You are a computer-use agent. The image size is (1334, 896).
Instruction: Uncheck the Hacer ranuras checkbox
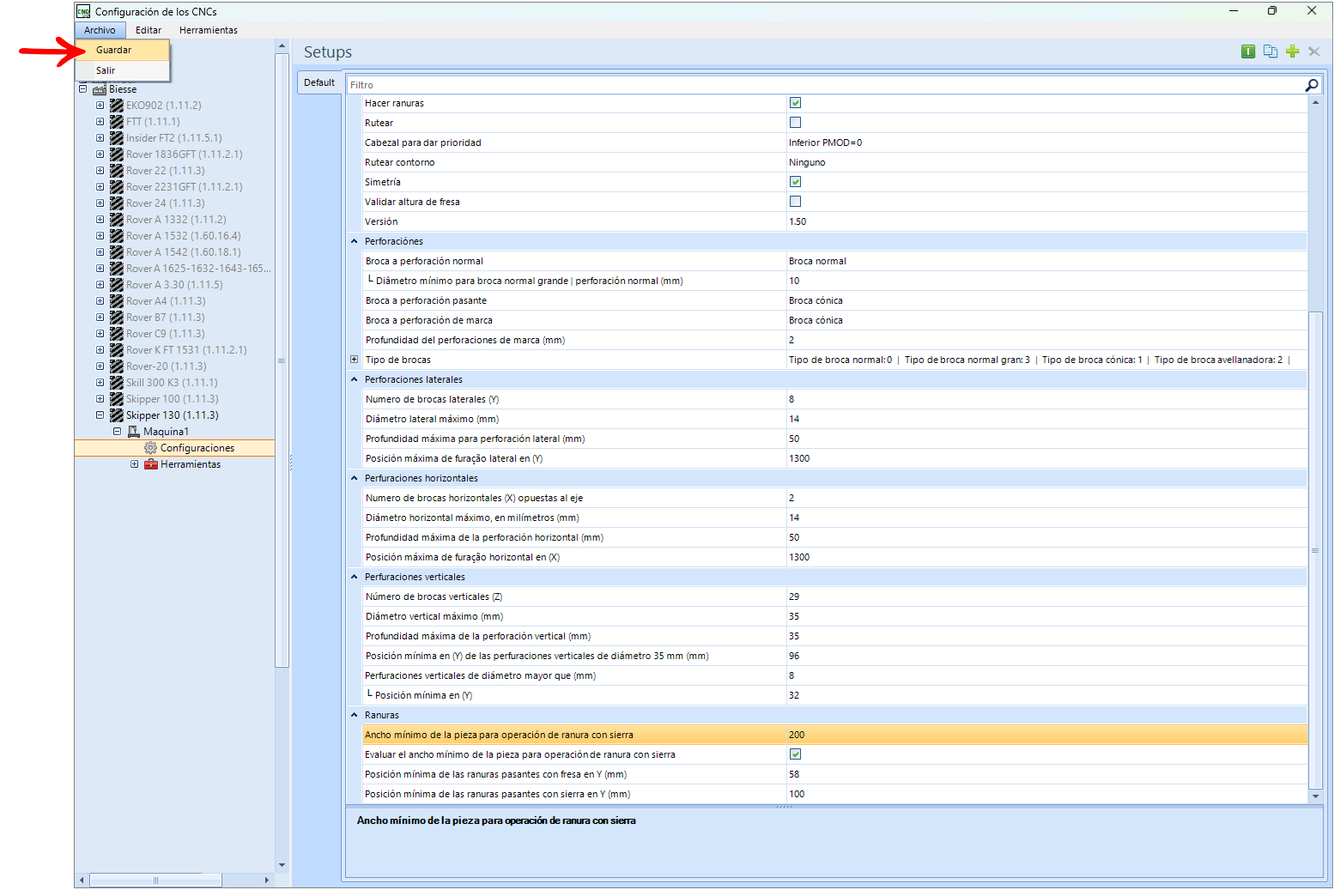point(795,103)
